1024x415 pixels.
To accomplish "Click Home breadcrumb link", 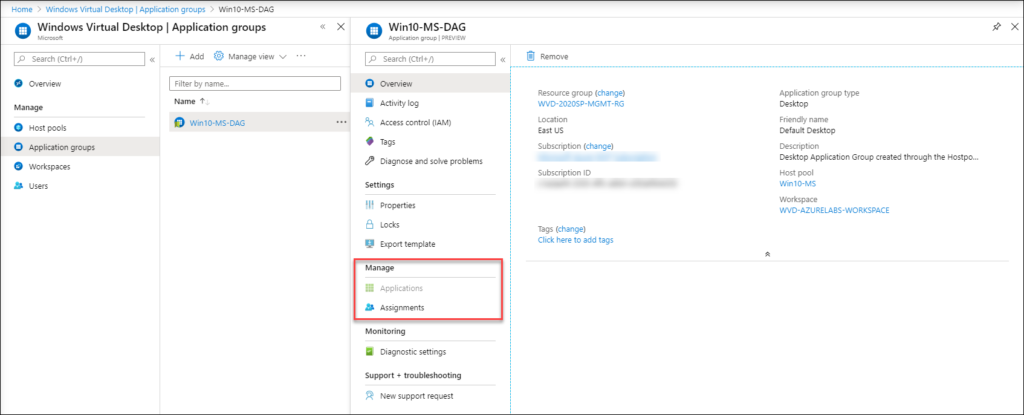I will coord(22,9).
